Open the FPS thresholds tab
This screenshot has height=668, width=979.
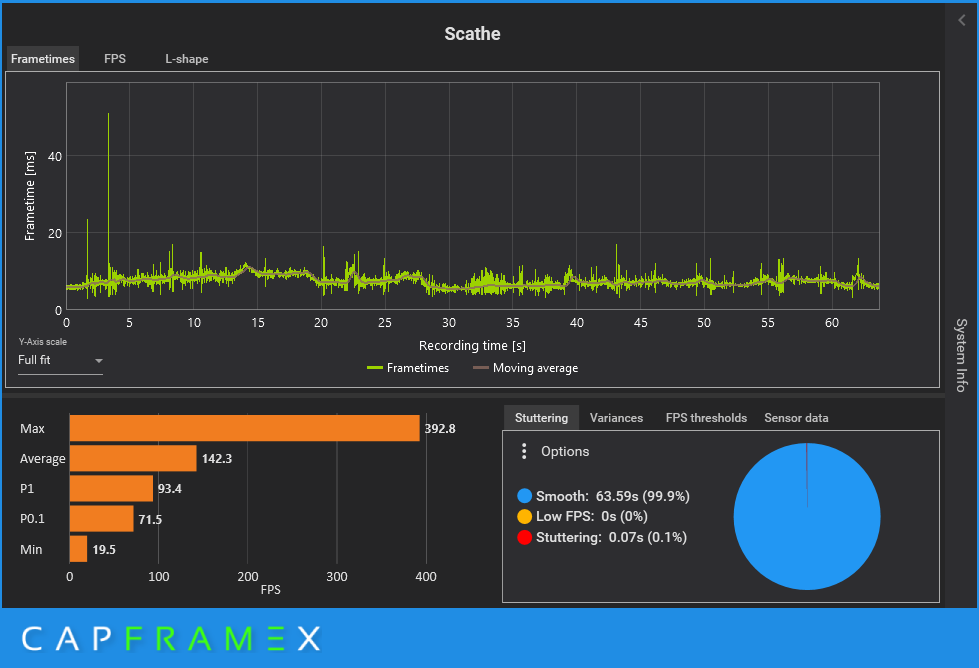point(706,418)
